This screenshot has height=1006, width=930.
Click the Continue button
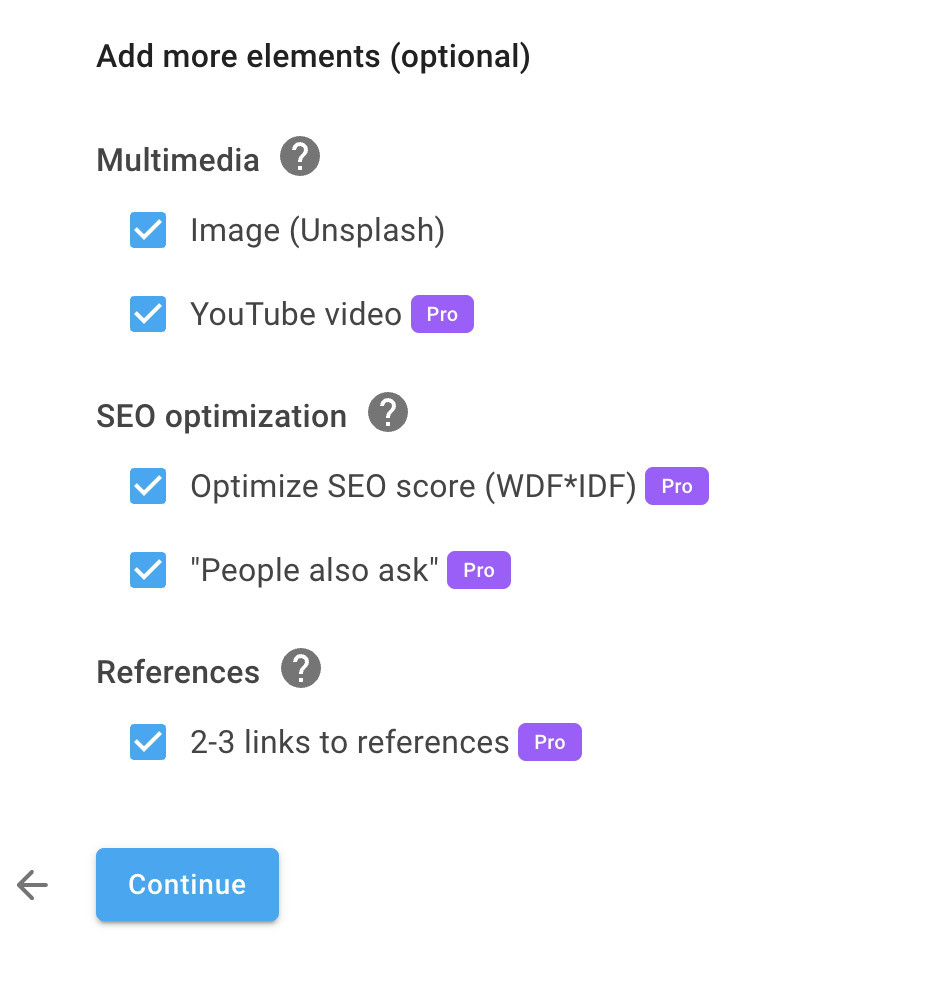point(187,884)
